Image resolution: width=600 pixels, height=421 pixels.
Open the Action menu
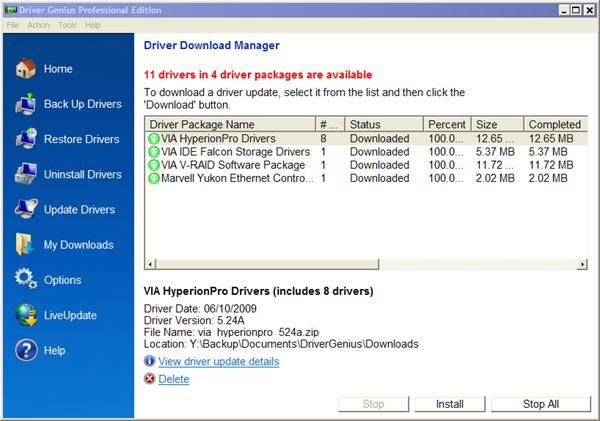click(38, 25)
